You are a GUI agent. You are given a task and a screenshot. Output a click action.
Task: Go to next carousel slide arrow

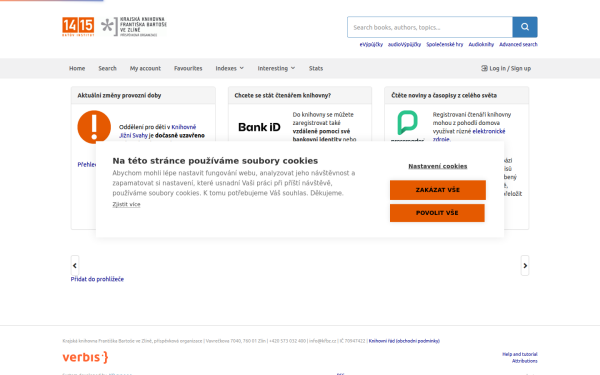tap(525, 265)
